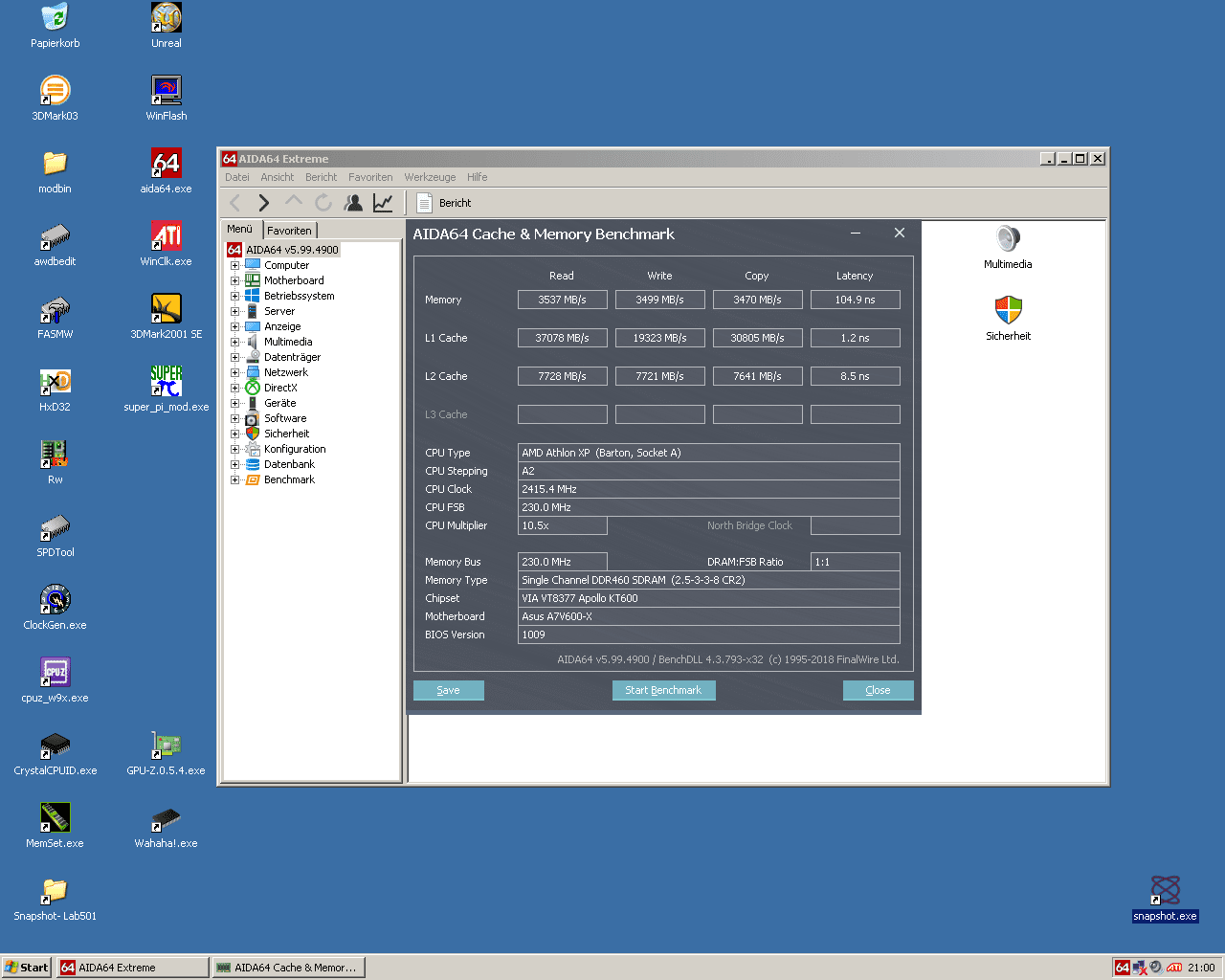This screenshot has width=1225, height=980.
Task: Switch to AIDA64 Cache & Memory taskbar button
Action: [288, 968]
